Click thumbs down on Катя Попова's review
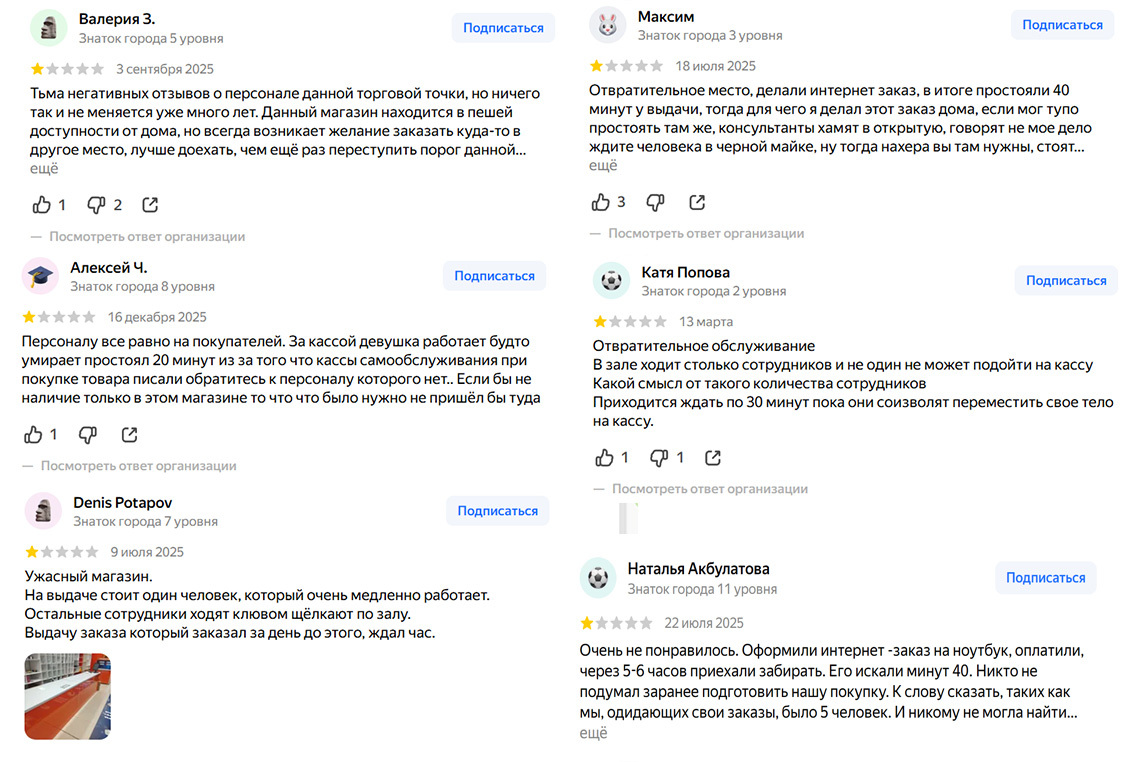Viewport: 1126px width, 762px height. (x=659, y=458)
